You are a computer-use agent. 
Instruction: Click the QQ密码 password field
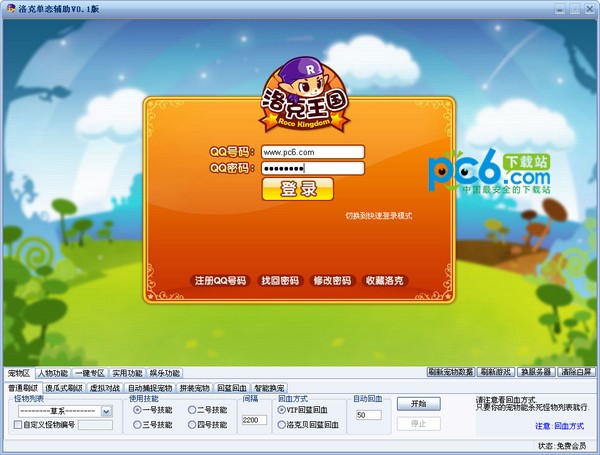(313, 168)
